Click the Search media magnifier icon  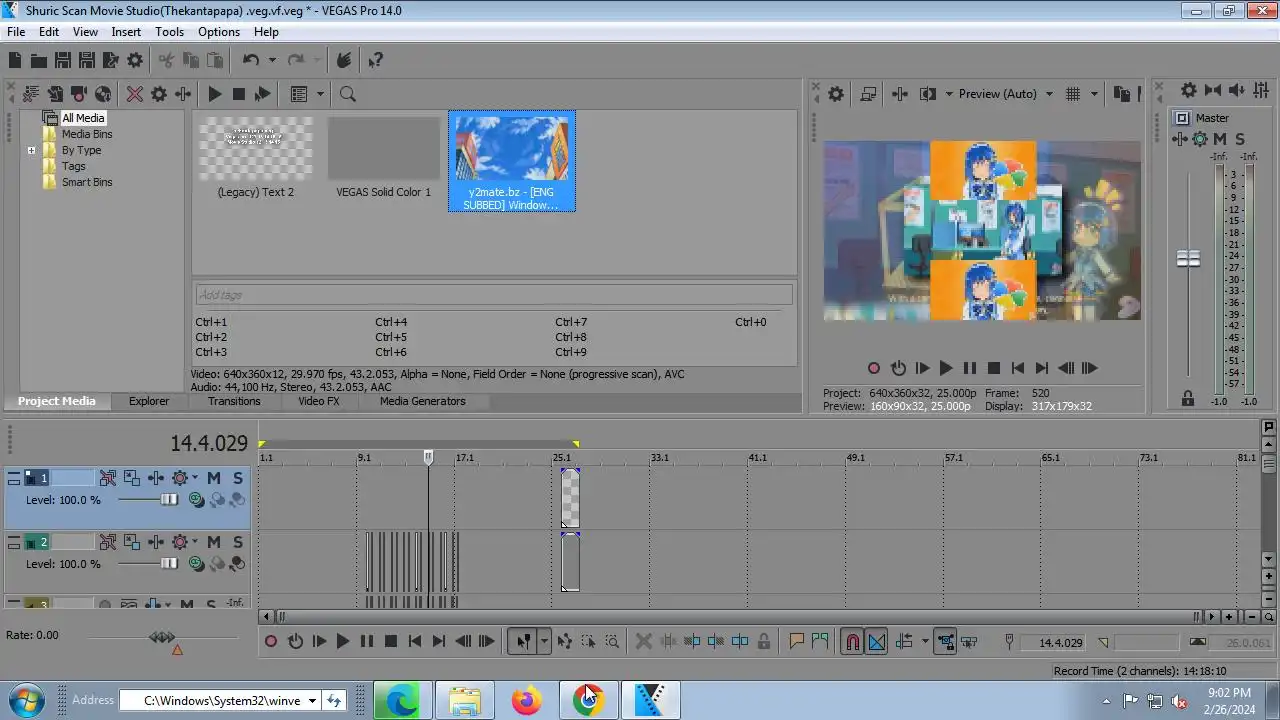[348, 94]
